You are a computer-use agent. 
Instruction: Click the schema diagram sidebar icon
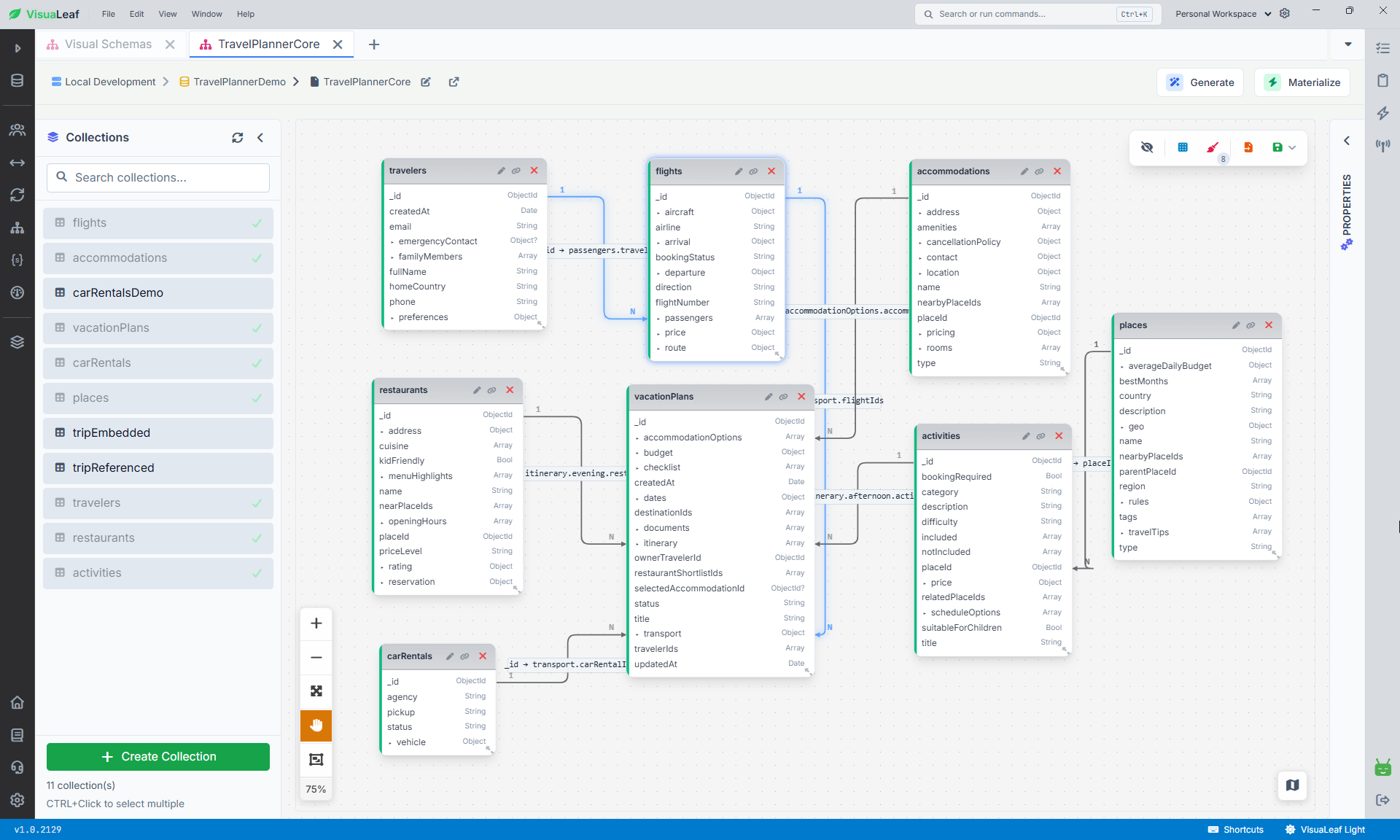click(x=17, y=227)
